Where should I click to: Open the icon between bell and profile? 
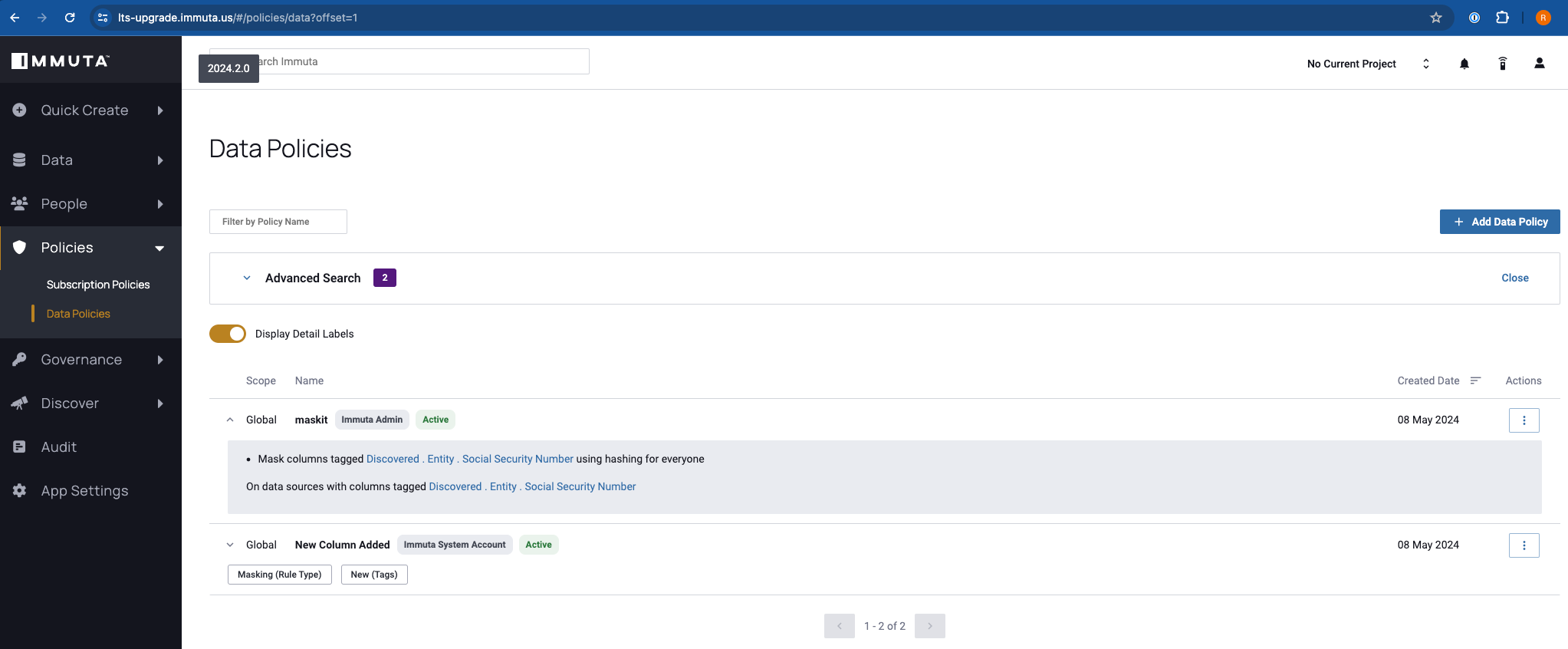point(1503,64)
